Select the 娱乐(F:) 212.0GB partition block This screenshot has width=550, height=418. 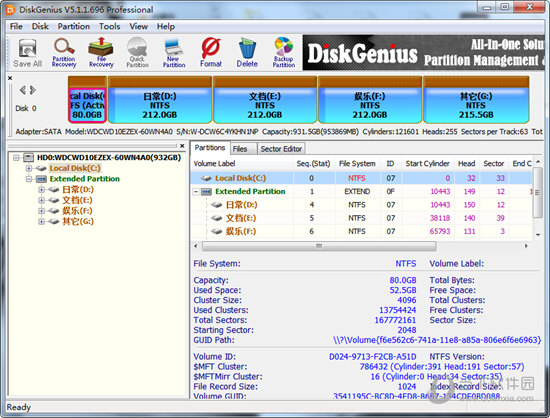[370, 100]
